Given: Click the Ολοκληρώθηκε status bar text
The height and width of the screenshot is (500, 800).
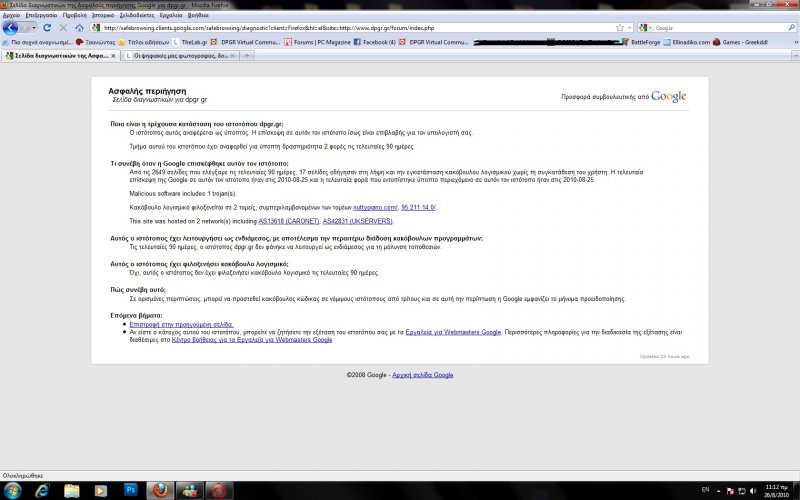Looking at the screenshot, I should [23, 476].
